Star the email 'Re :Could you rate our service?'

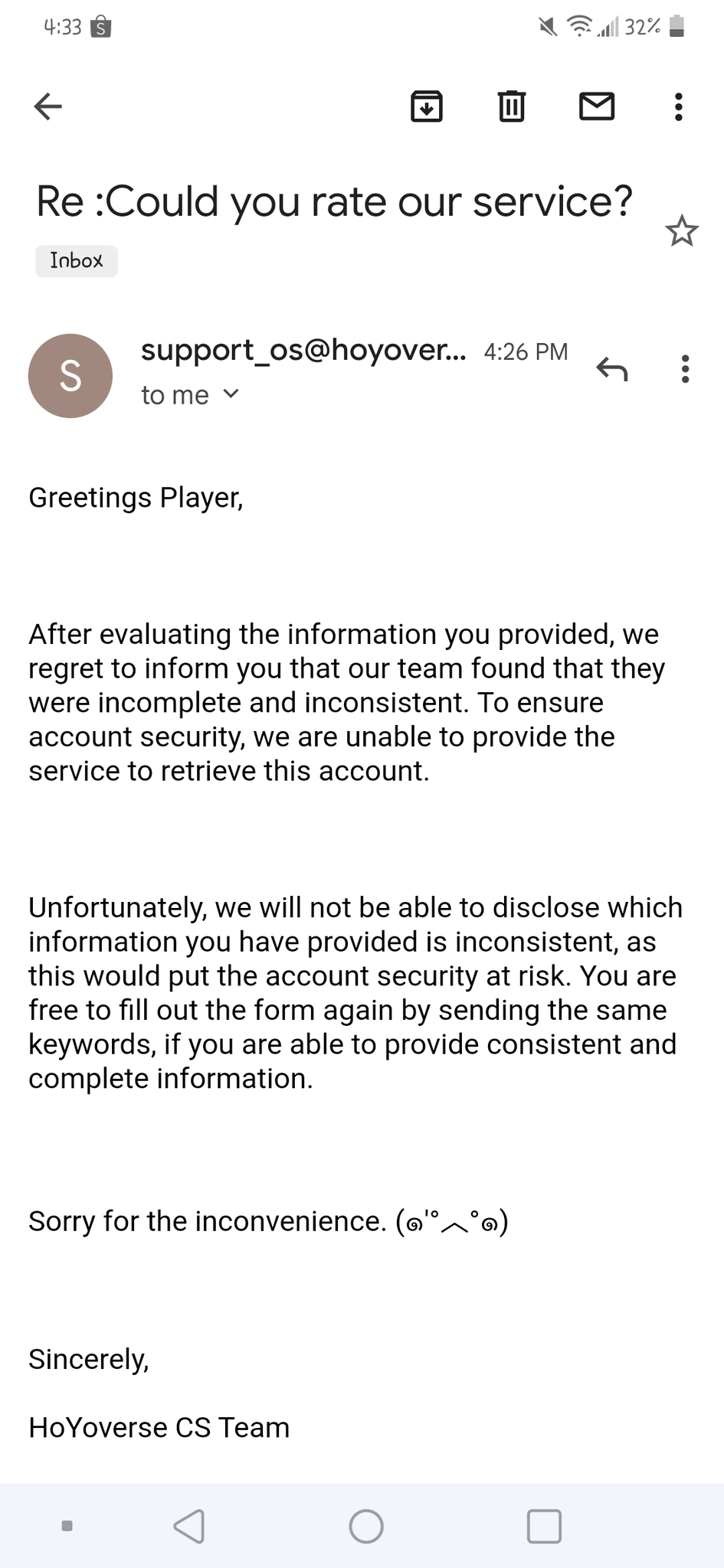click(681, 230)
